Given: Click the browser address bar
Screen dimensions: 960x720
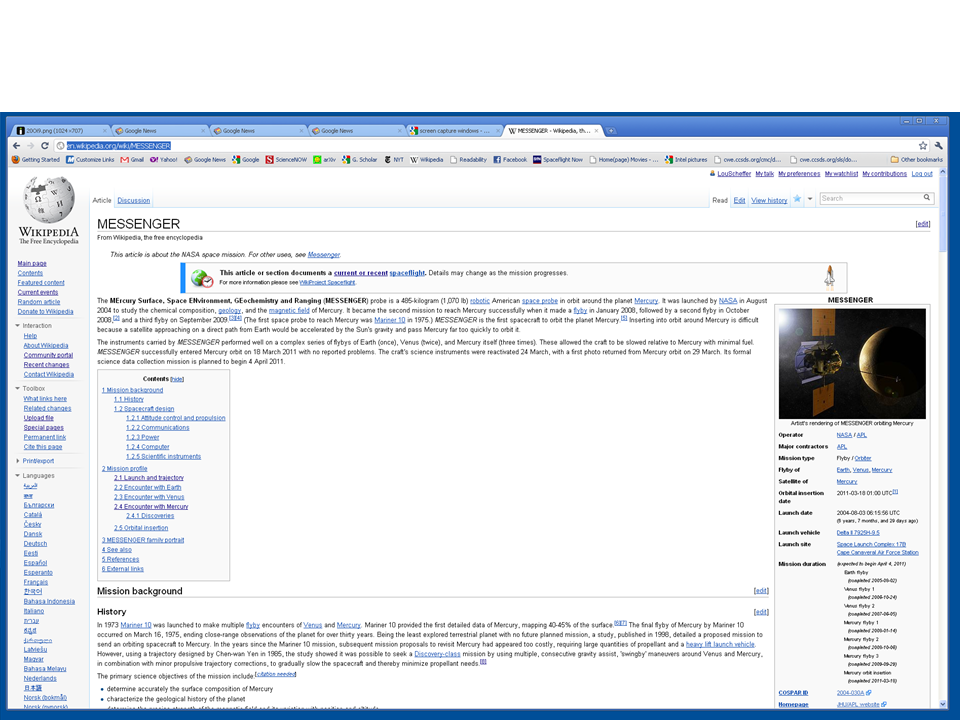Looking at the screenshot, I should (486, 146).
